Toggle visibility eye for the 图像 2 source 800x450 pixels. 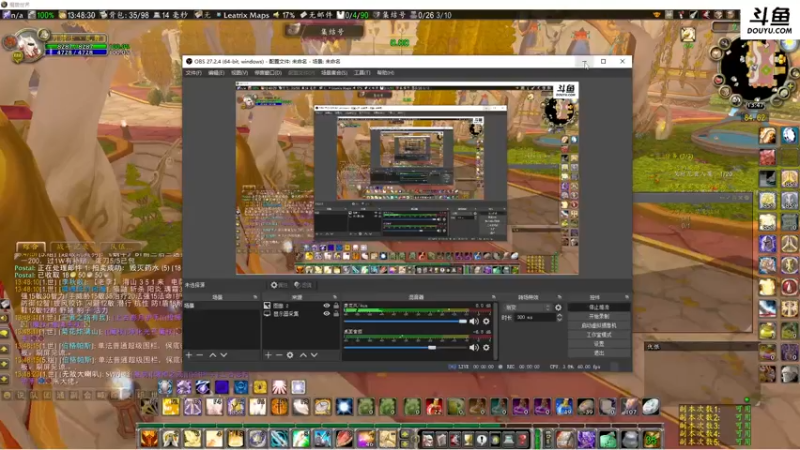click(x=327, y=306)
